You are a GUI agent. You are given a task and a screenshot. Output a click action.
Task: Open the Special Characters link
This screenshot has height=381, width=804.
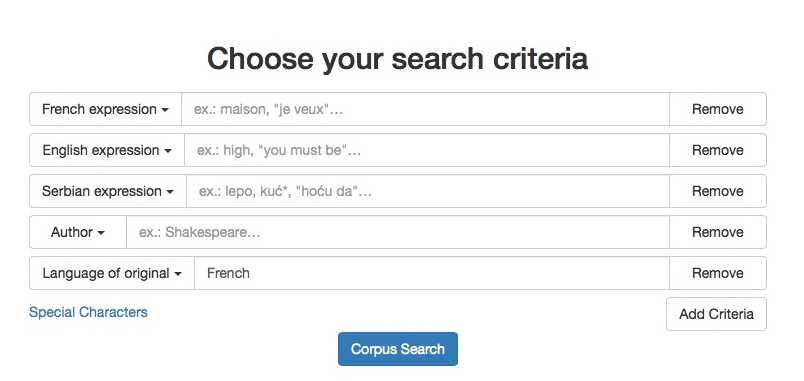(x=88, y=312)
